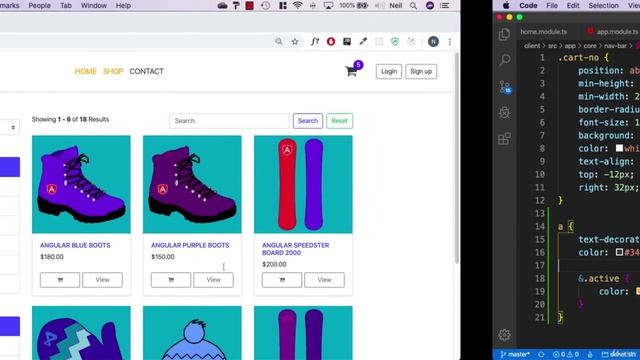Open VS Code Source Control icon
Image resolution: width=640 pixels, height=360 pixels.
click(504, 87)
